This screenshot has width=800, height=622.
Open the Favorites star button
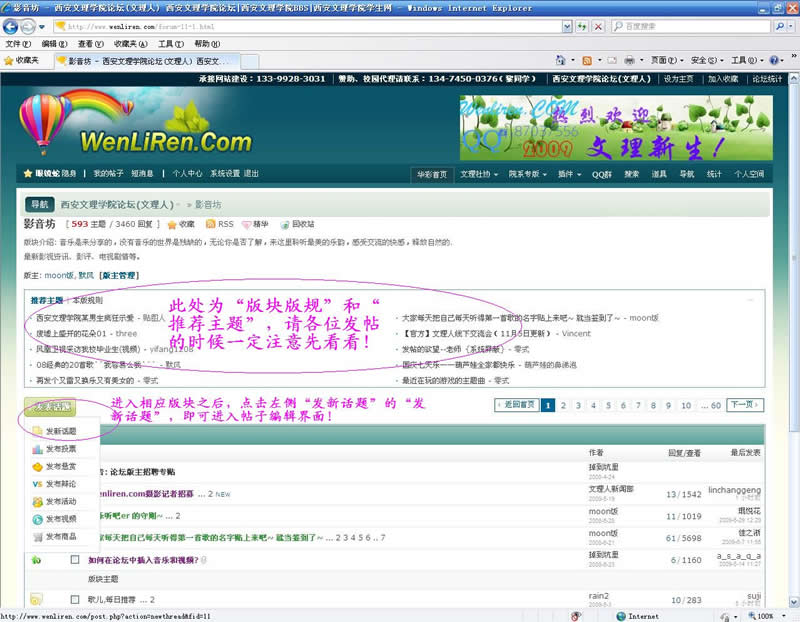[21, 60]
